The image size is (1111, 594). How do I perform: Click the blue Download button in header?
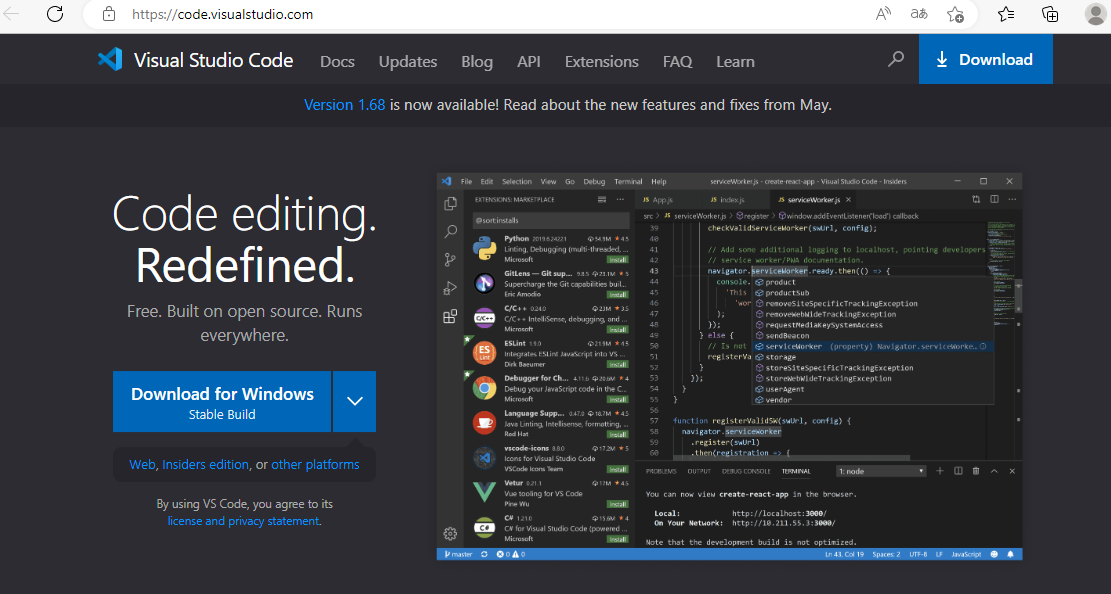point(986,60)
